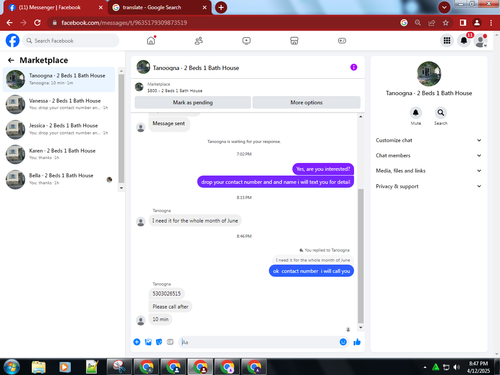Viewport: 500px width, 375px height.
Task: Expand Media, files and links section
Action: pyautogui.click(x=428, y=171)
